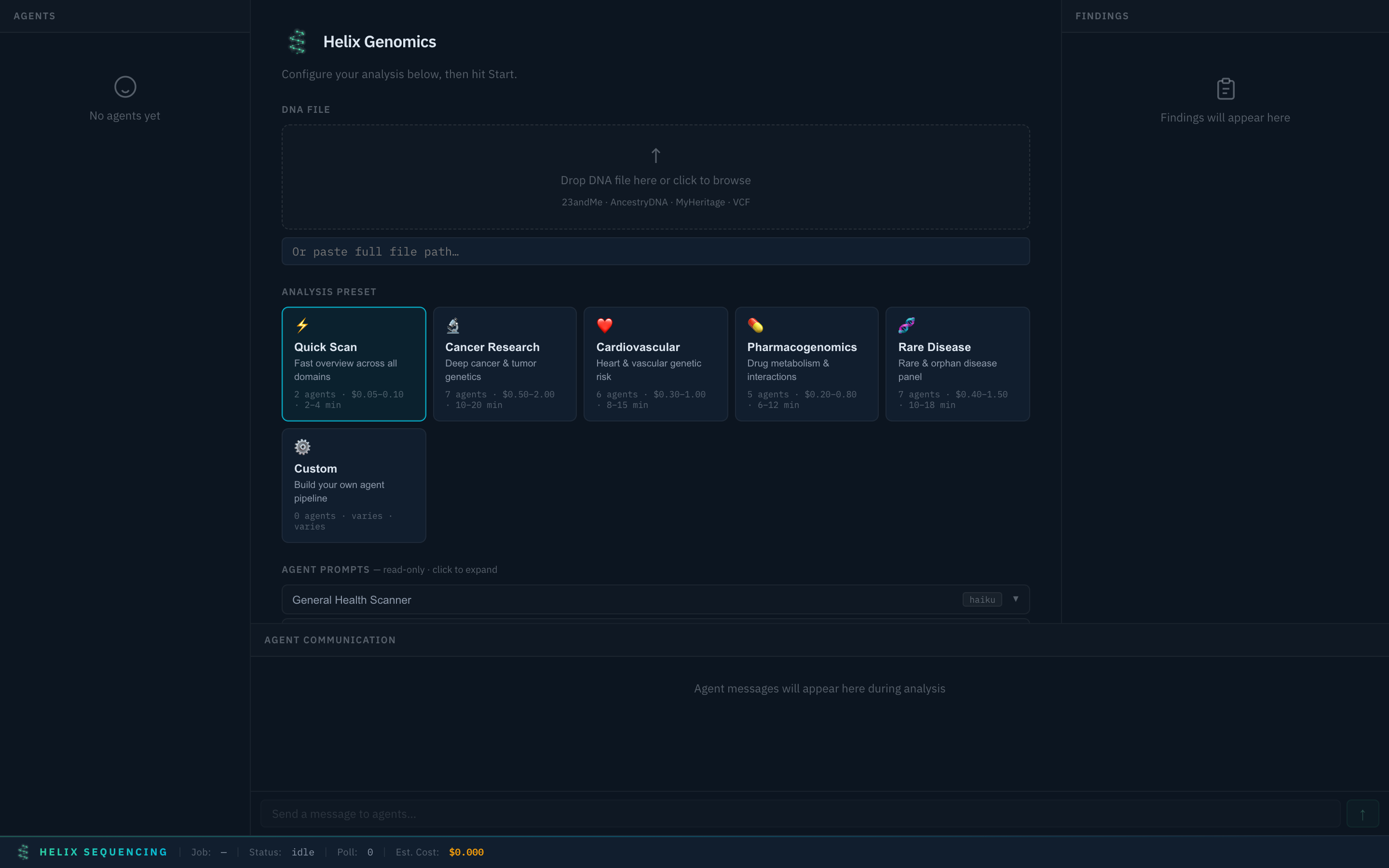Click the upload arrow in the DNA file drop zone
This screenshot has width=1389, height=868.
655,156
